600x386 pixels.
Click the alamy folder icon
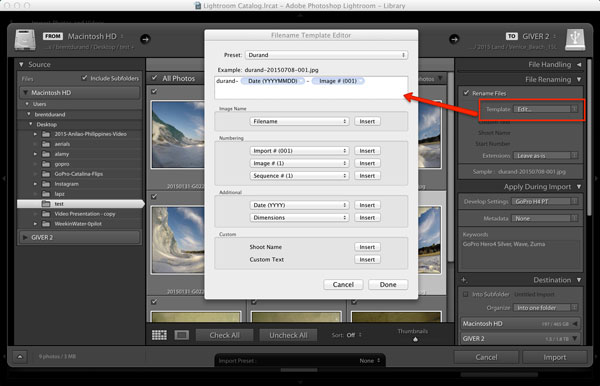[46, 154]
